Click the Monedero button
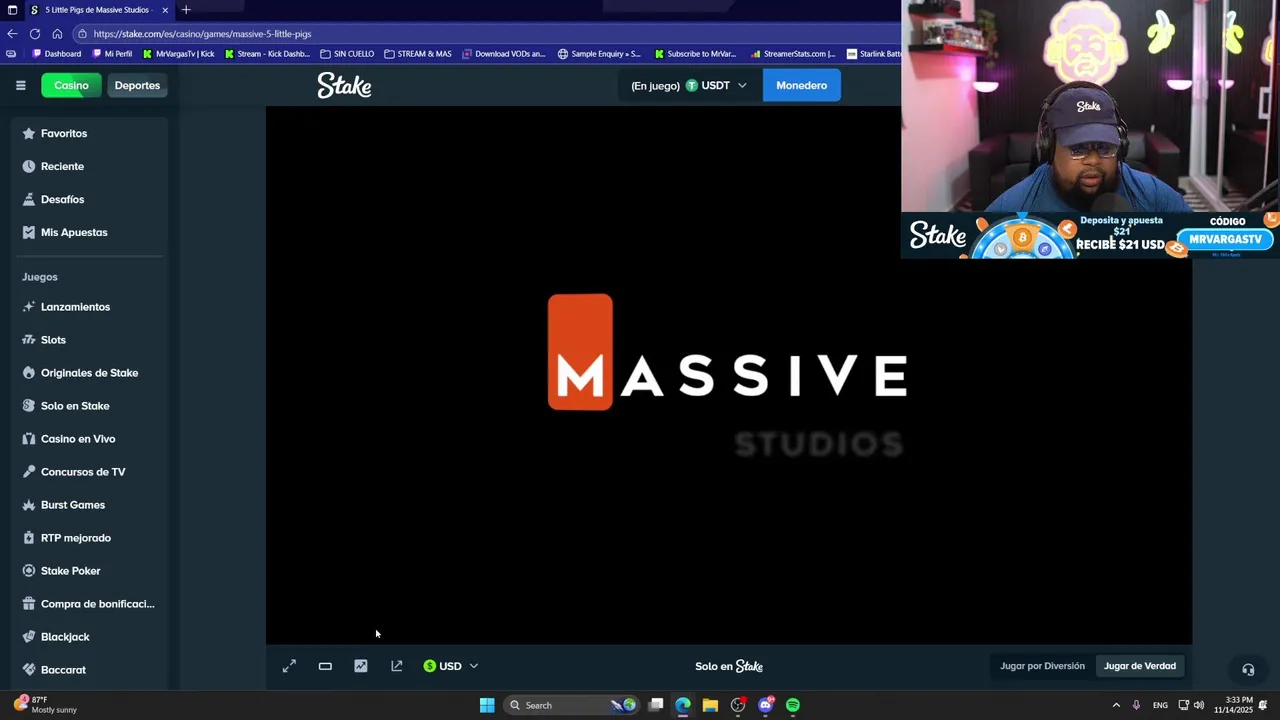Viewport: 1280px width, 720px height. (x=802, y=85)
